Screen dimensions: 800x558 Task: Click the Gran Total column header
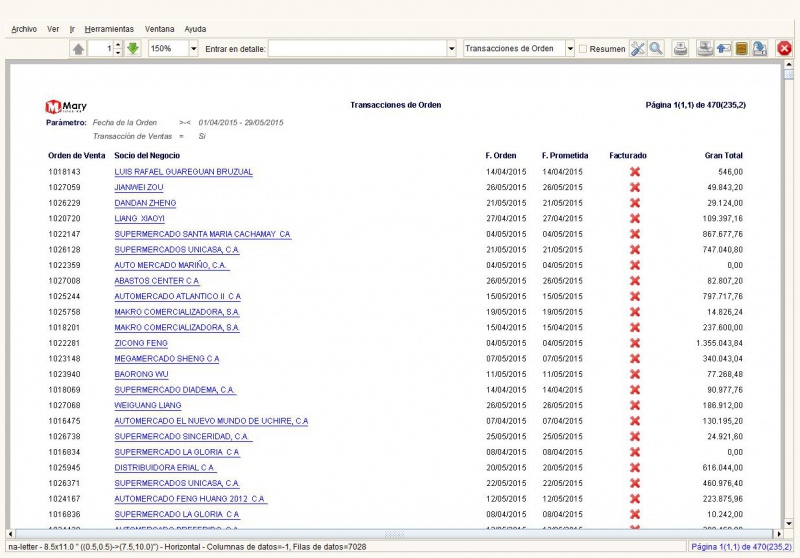pyautogui.click(x=723, y=156)
